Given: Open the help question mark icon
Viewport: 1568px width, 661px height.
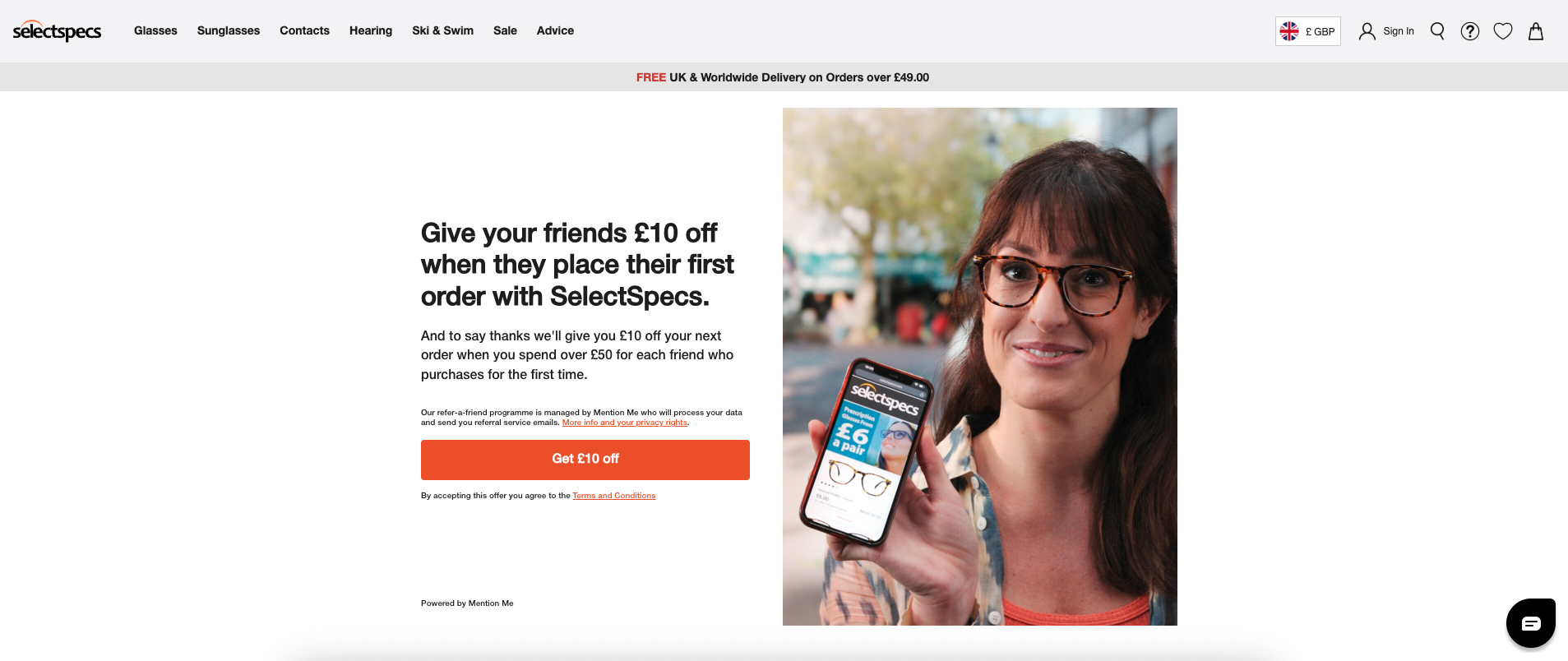Looking at the screenshot, I should click(x=1470, y=31).
